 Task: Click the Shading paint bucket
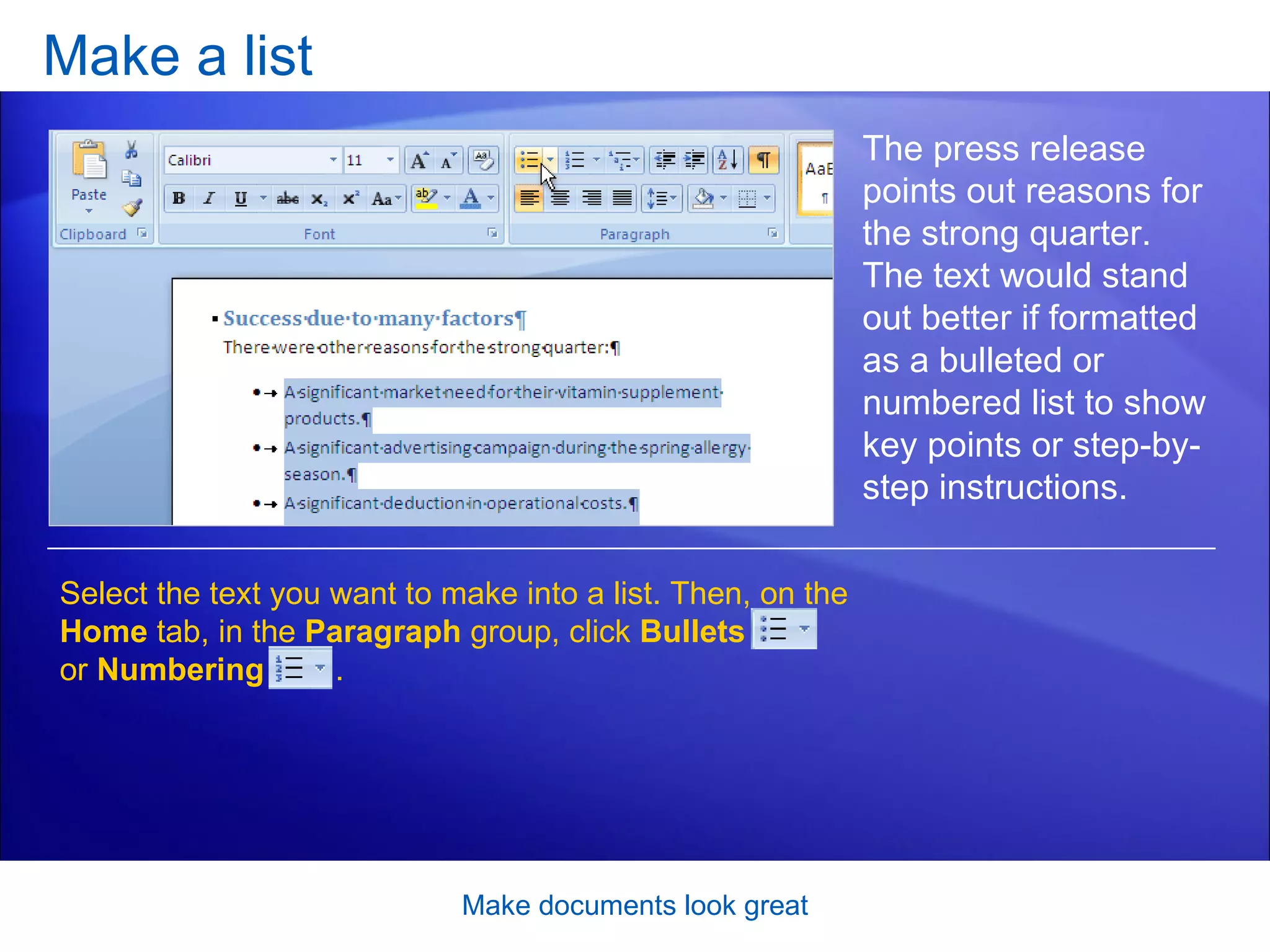(x=704, y=198)
